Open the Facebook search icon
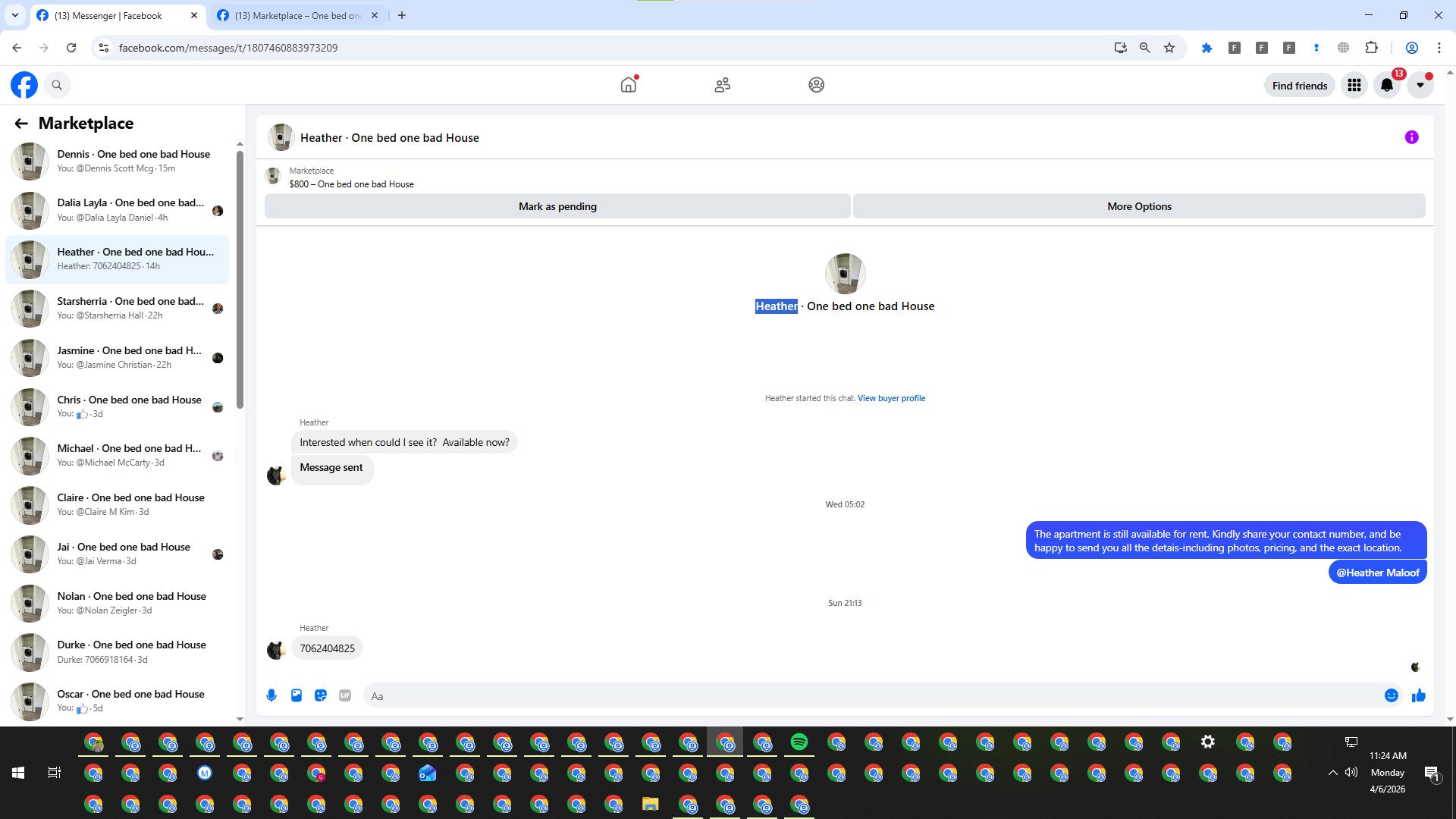Image resolution: width=1456 pixels, height=819 pixels. (x=57, y=85)
